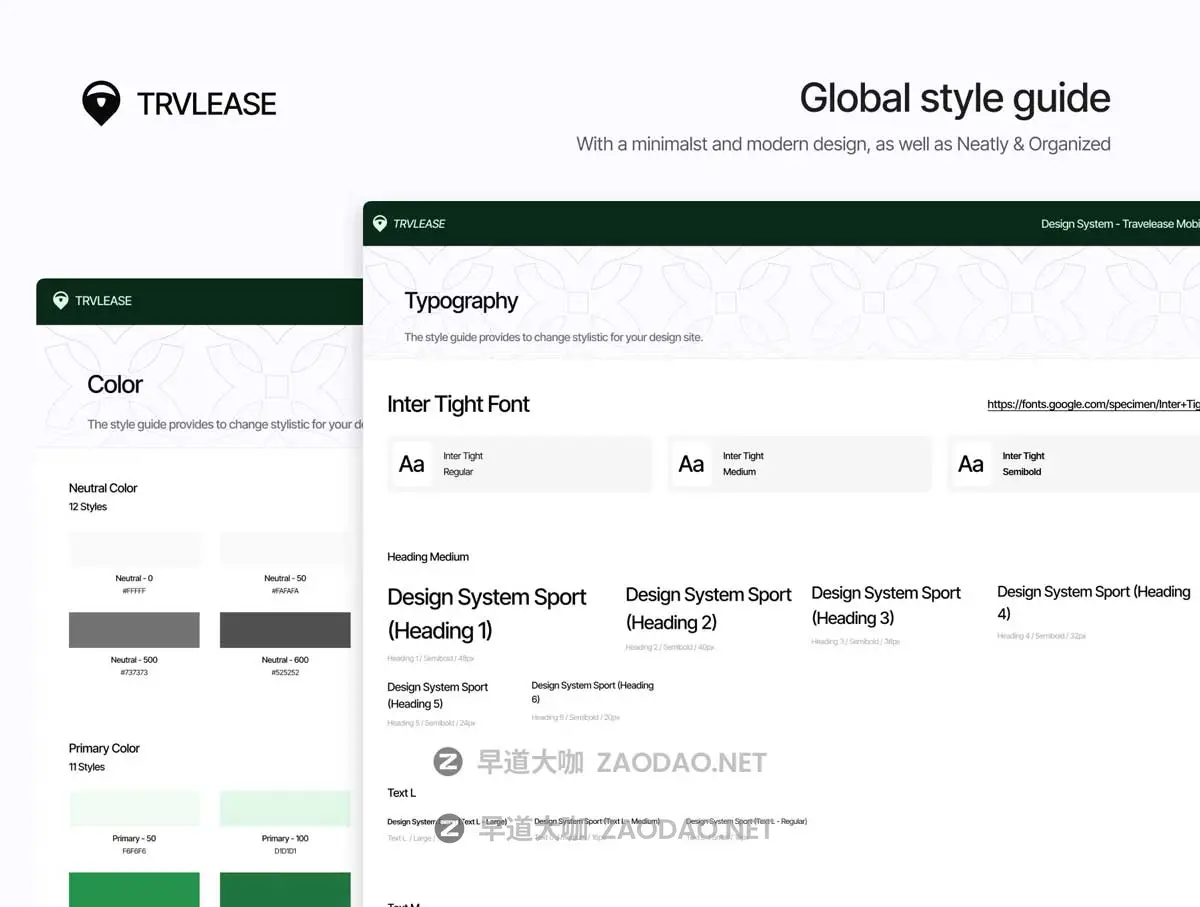This screenshot has width=1200, height=907.
Task: Click the Primary-100 mint swatch
Action: [x=284, y=809]
